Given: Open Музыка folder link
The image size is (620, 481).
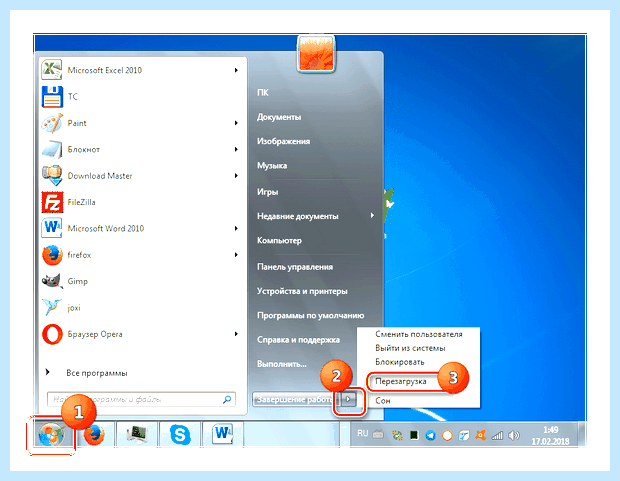Looking at the screenshot, I should click(272, 165).
